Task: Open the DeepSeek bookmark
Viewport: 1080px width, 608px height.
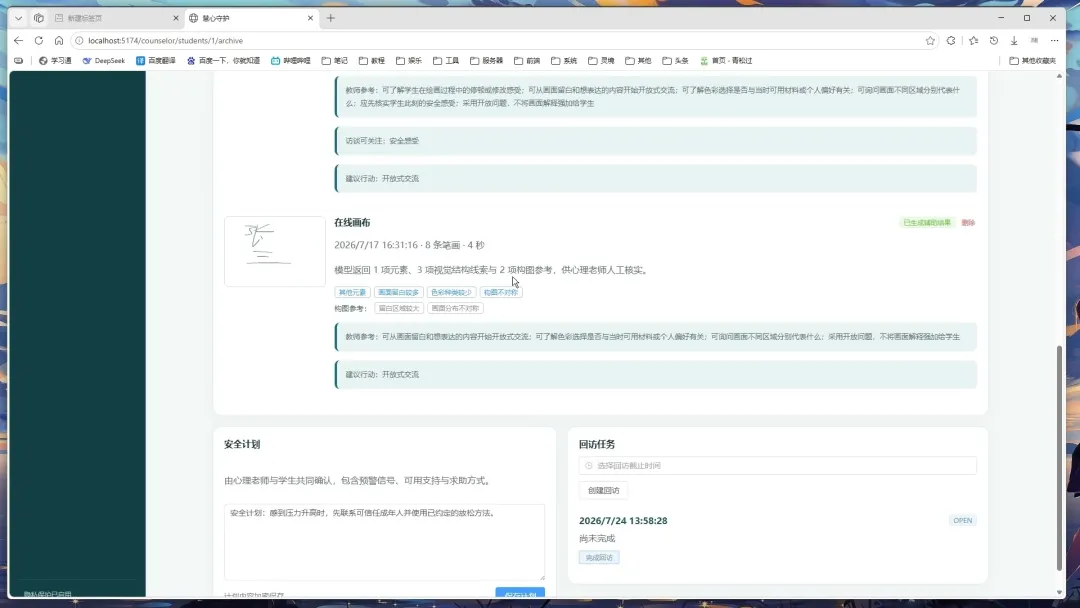Action: [104, 61]
